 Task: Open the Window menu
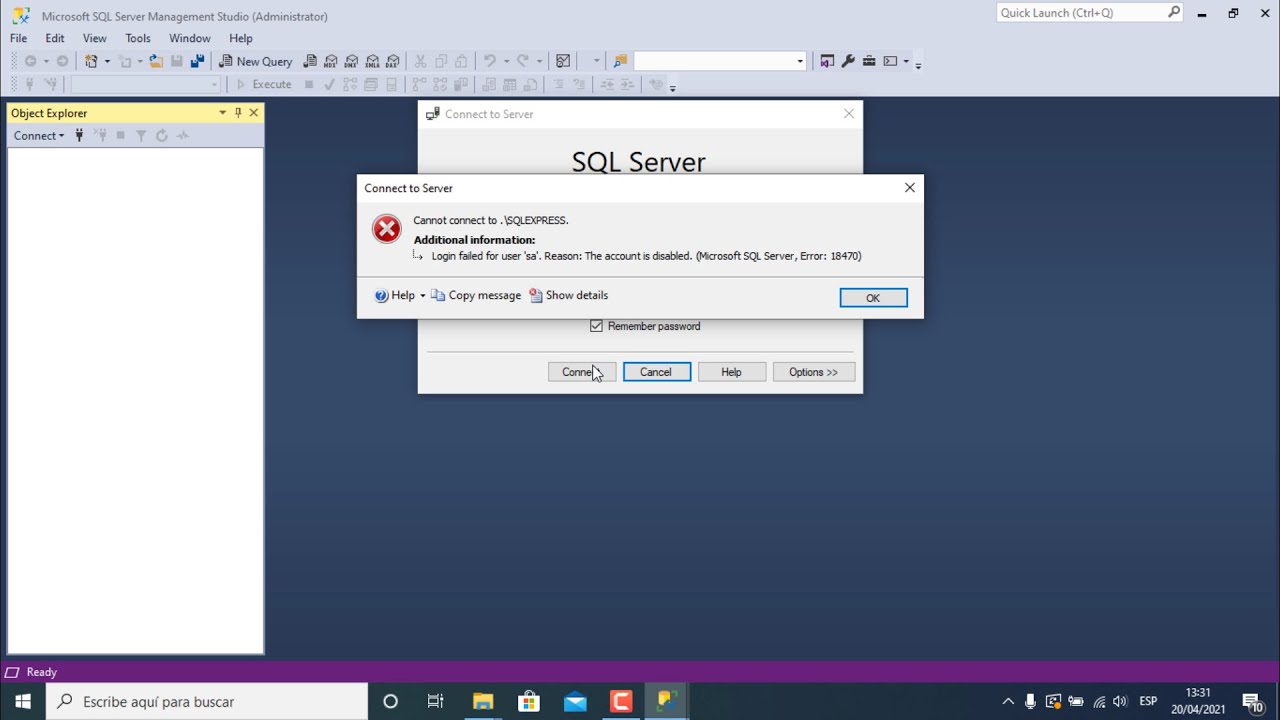190,38
